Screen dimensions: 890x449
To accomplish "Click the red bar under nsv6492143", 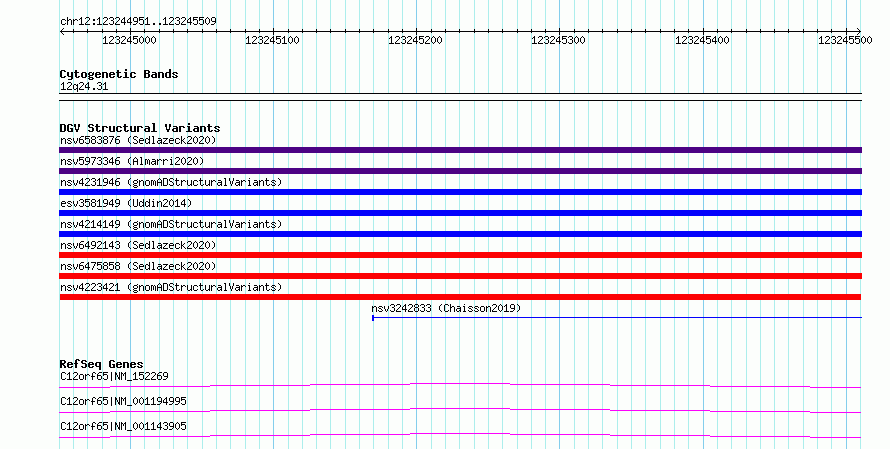I will click(460, 255).
